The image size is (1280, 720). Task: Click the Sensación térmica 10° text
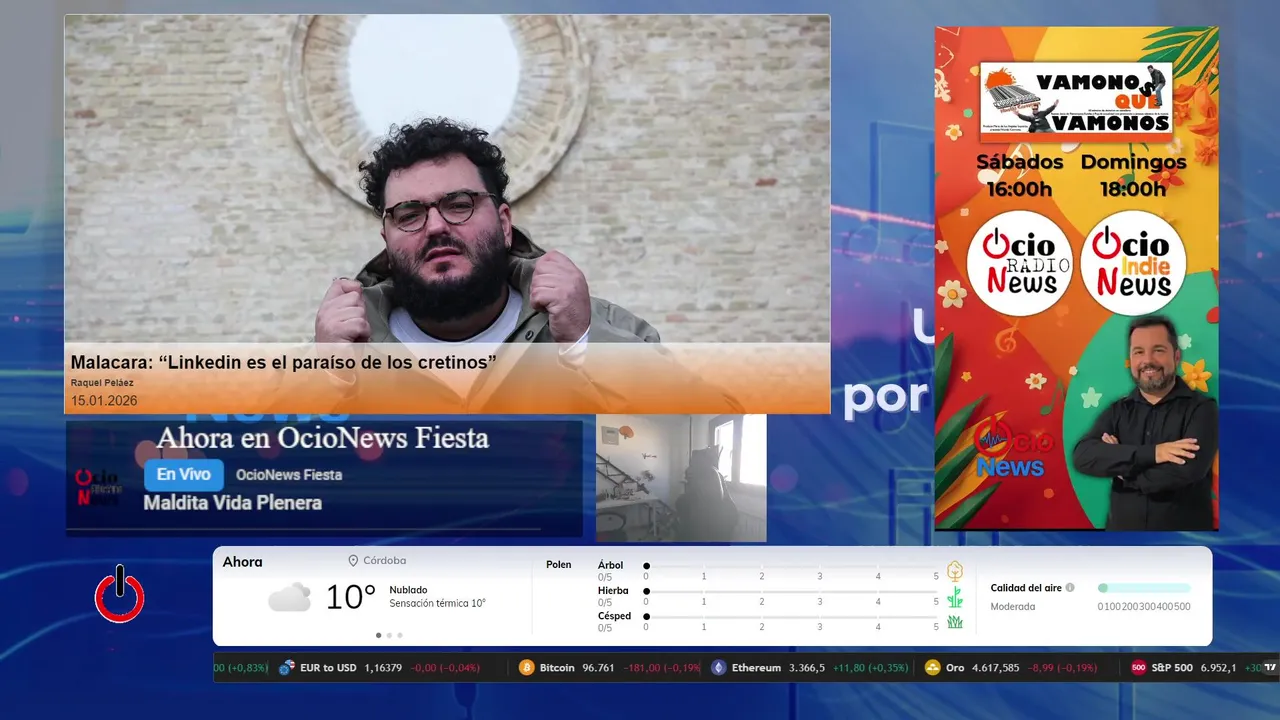(437, 604)
